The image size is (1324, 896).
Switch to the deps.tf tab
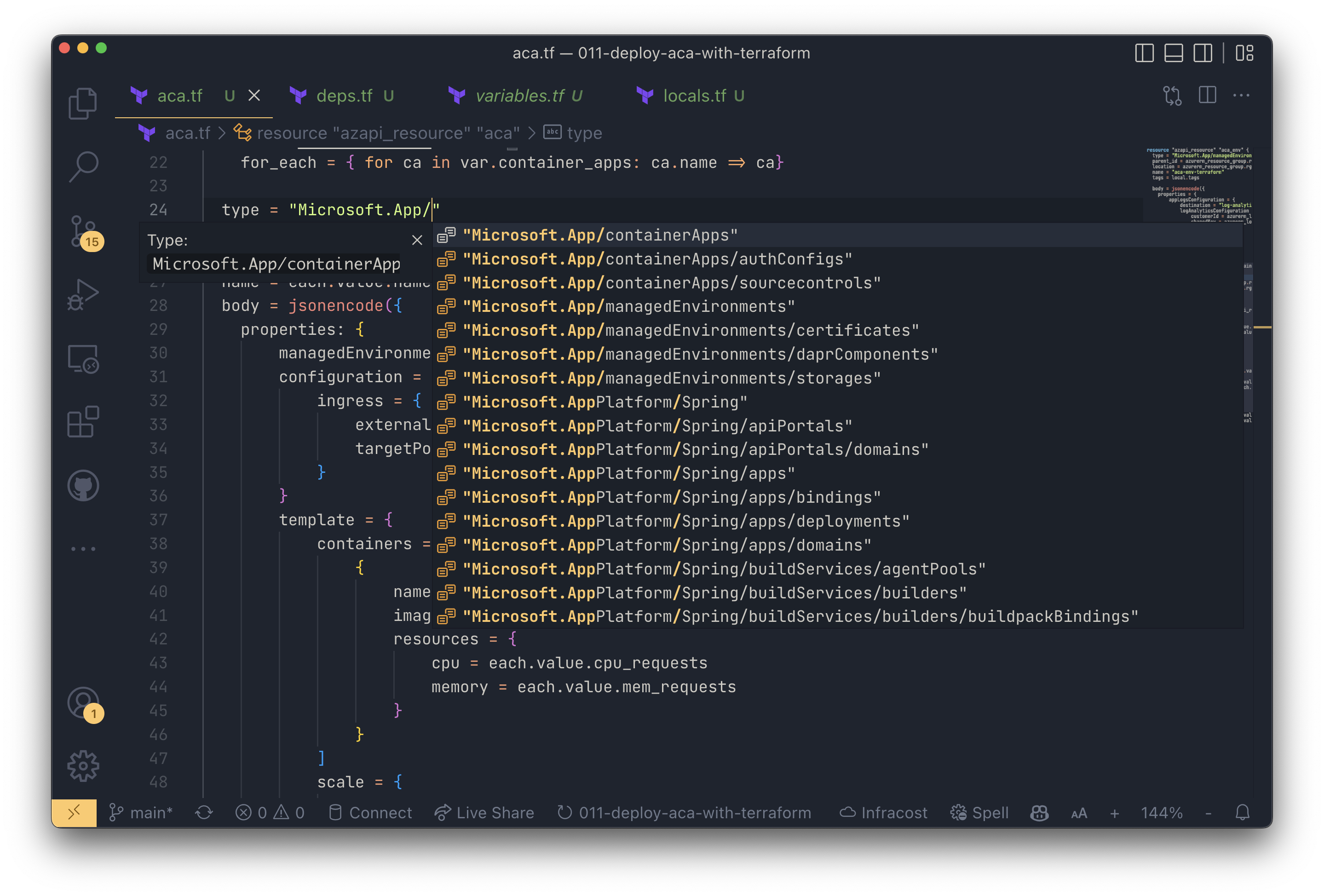344,96
